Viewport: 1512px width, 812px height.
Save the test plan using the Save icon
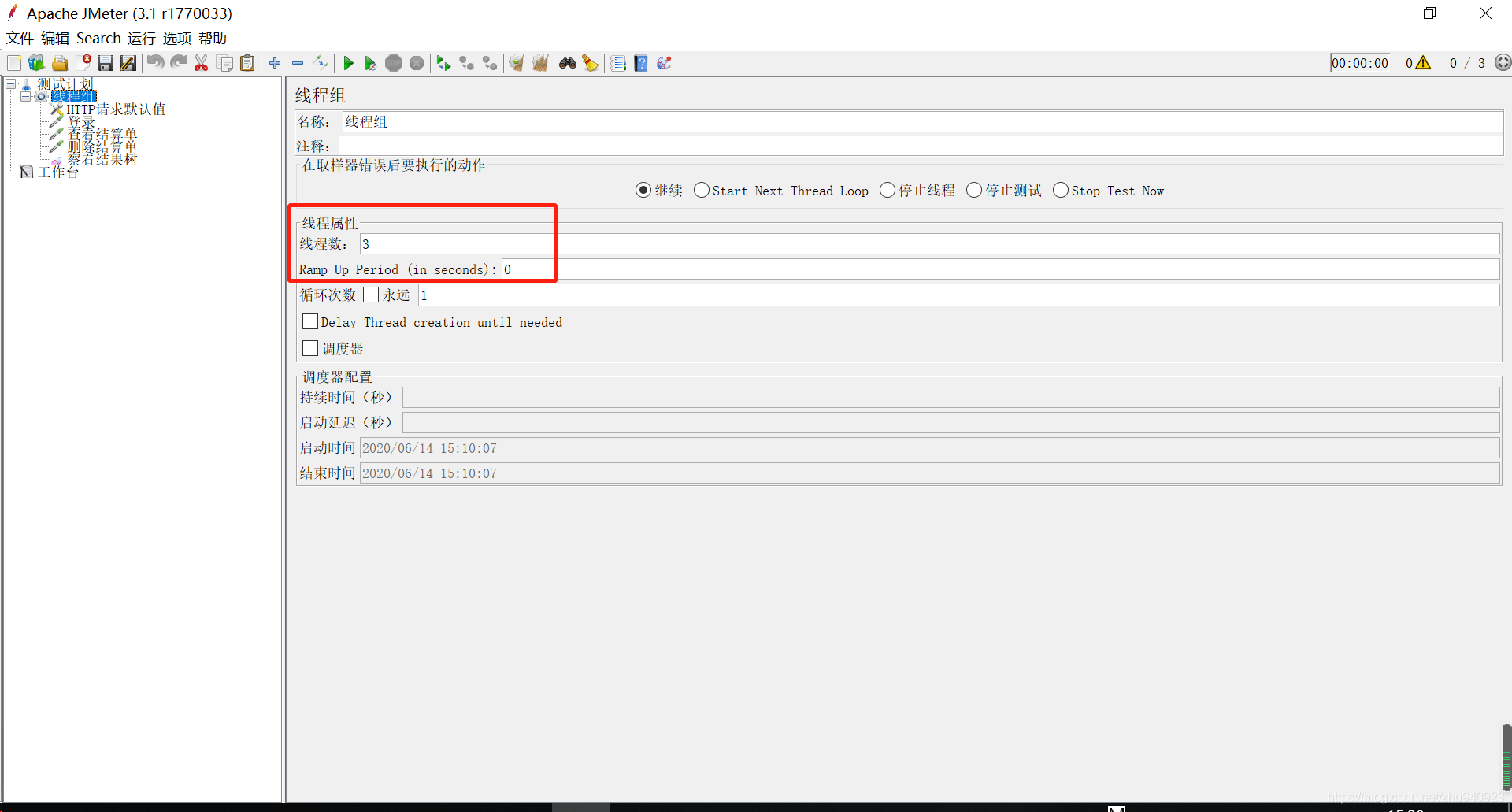pyautogui.click(x=106, y=63)
